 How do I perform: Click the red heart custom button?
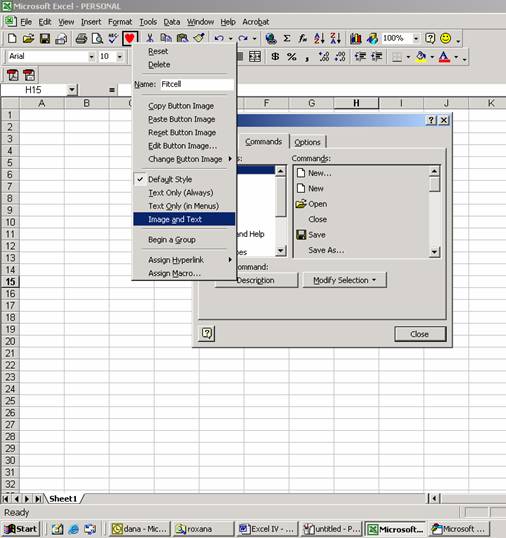coord(130,38)
